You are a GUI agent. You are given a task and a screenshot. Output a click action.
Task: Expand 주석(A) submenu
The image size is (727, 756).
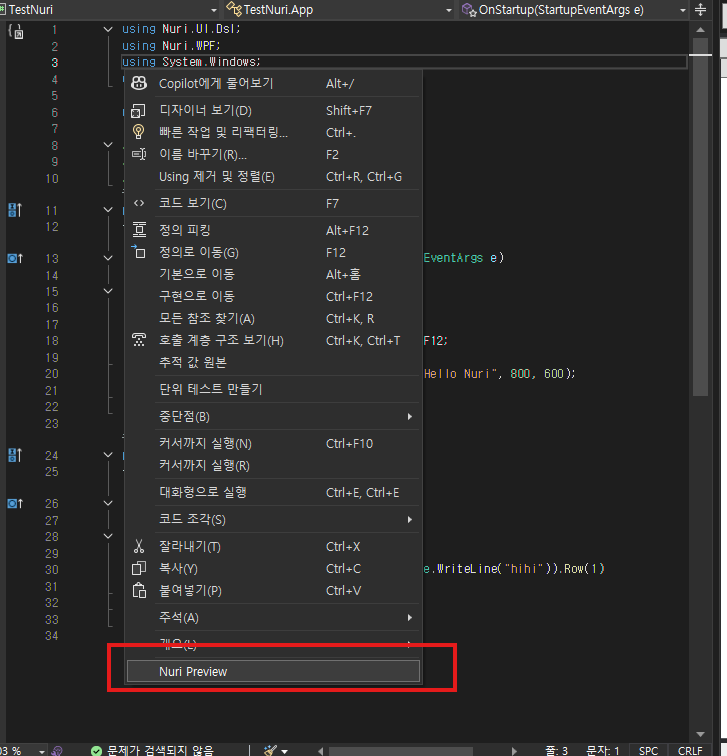pyautogui.click(x=273, y=618)
